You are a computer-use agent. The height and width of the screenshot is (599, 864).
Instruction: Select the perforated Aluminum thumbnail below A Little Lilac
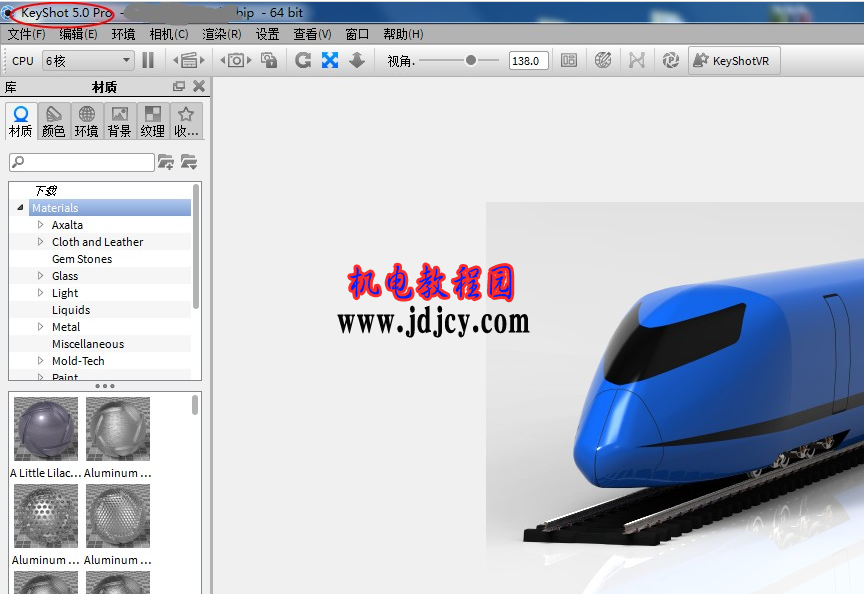(46, 516)
